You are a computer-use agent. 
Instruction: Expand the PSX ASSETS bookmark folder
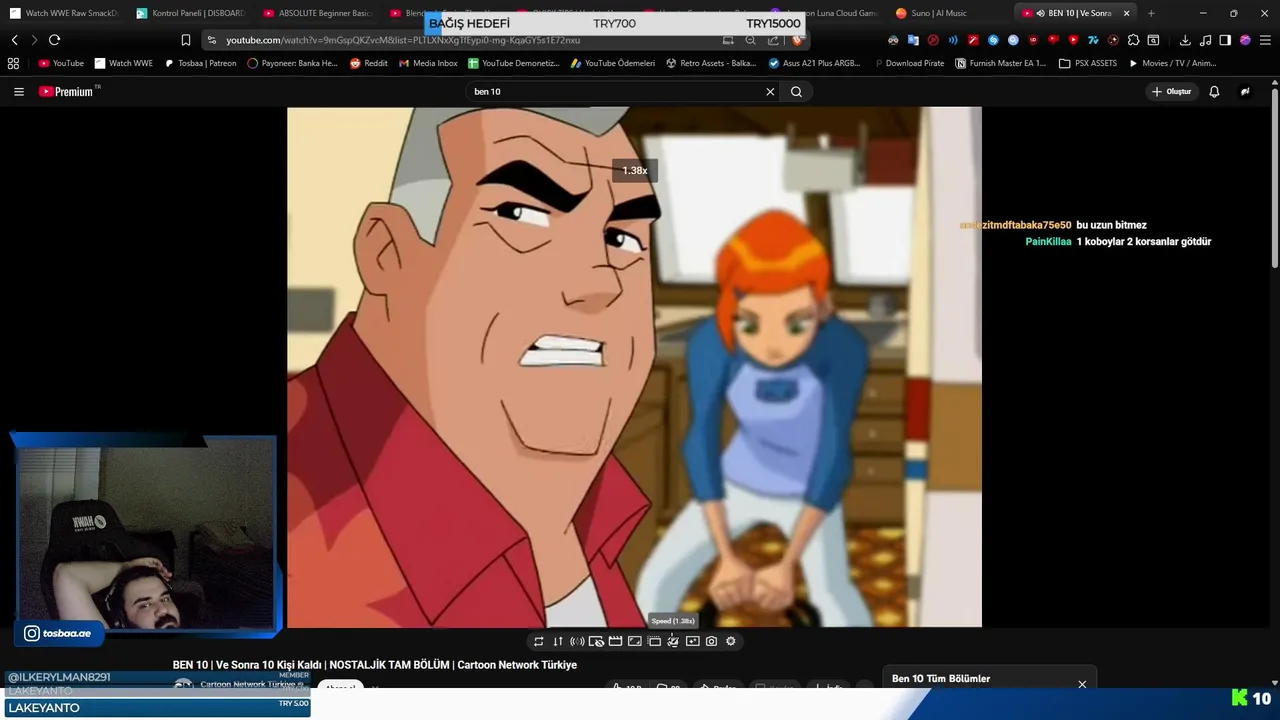(x=1088, y=63)
